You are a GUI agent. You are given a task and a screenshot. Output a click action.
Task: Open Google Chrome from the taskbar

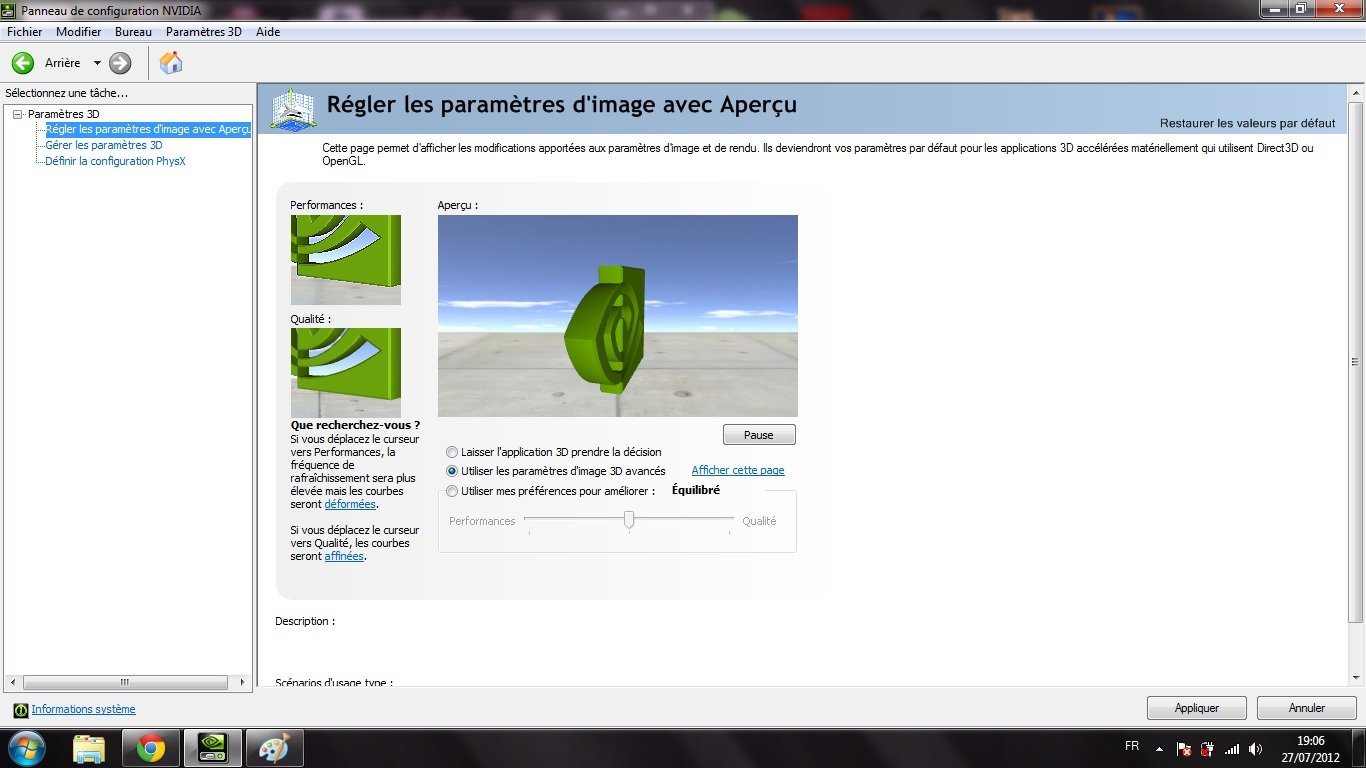(x=151, y=748)
